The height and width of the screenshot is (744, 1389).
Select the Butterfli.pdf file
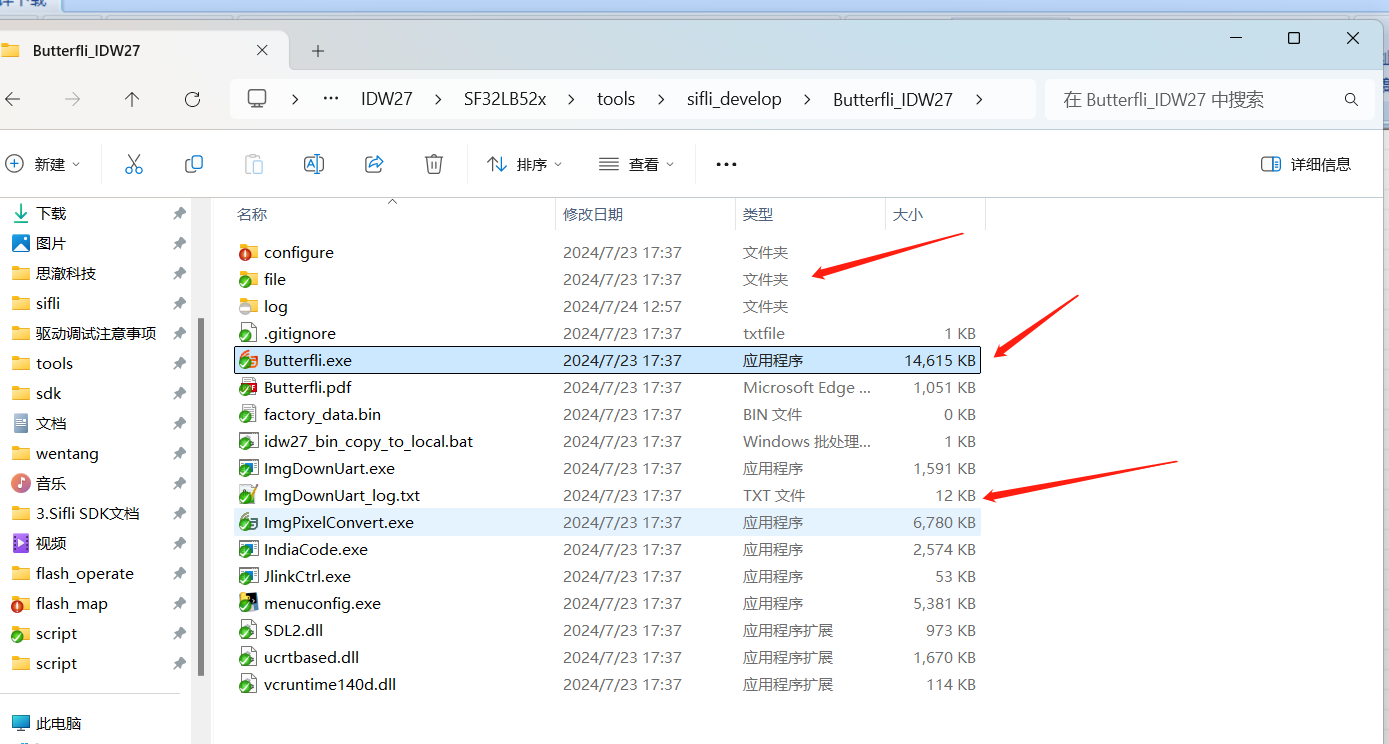pos(307,387)
